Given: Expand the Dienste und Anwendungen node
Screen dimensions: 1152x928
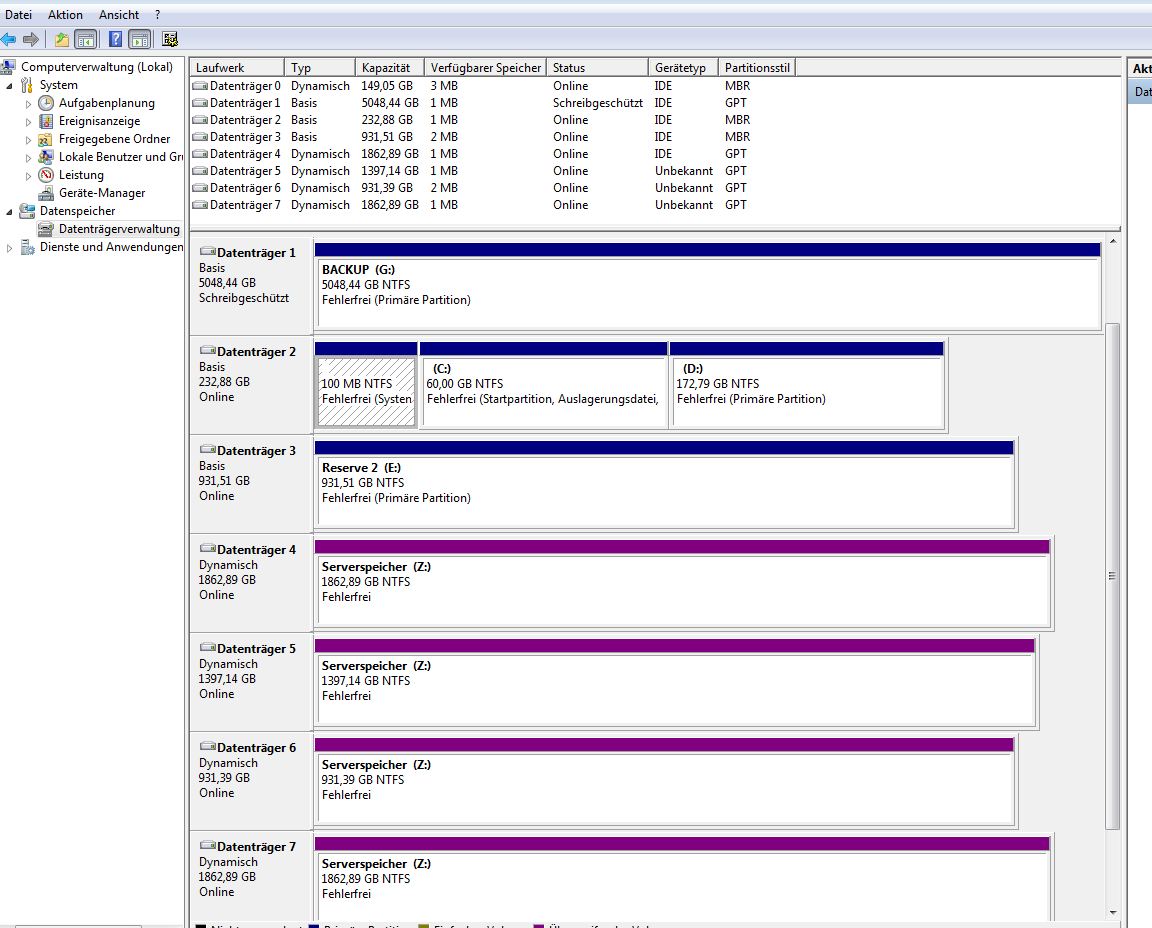Looking at the screenshot, I should pyautogui.click(x=10, y=248).
